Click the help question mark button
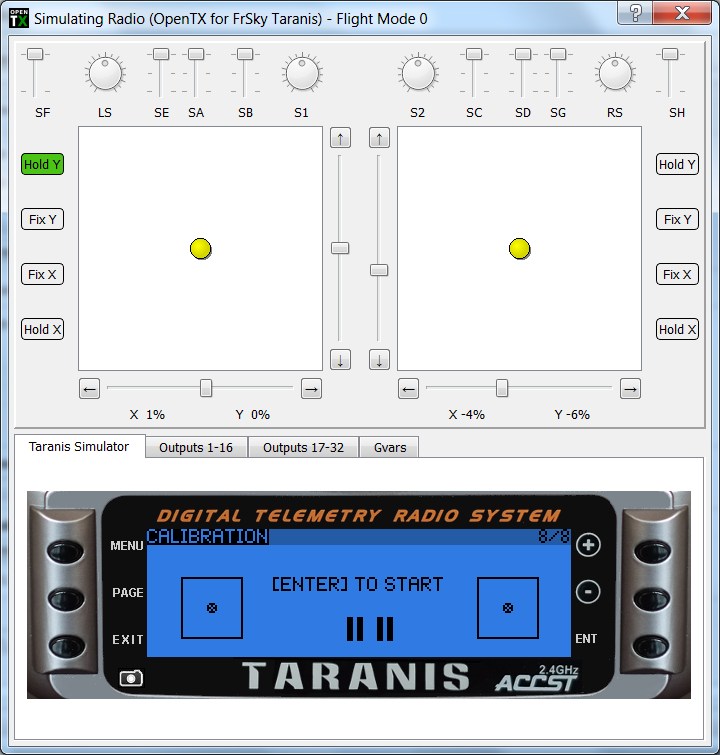This screenshot has height=755, width=720. pyautogui.click(x=635, y=13)
